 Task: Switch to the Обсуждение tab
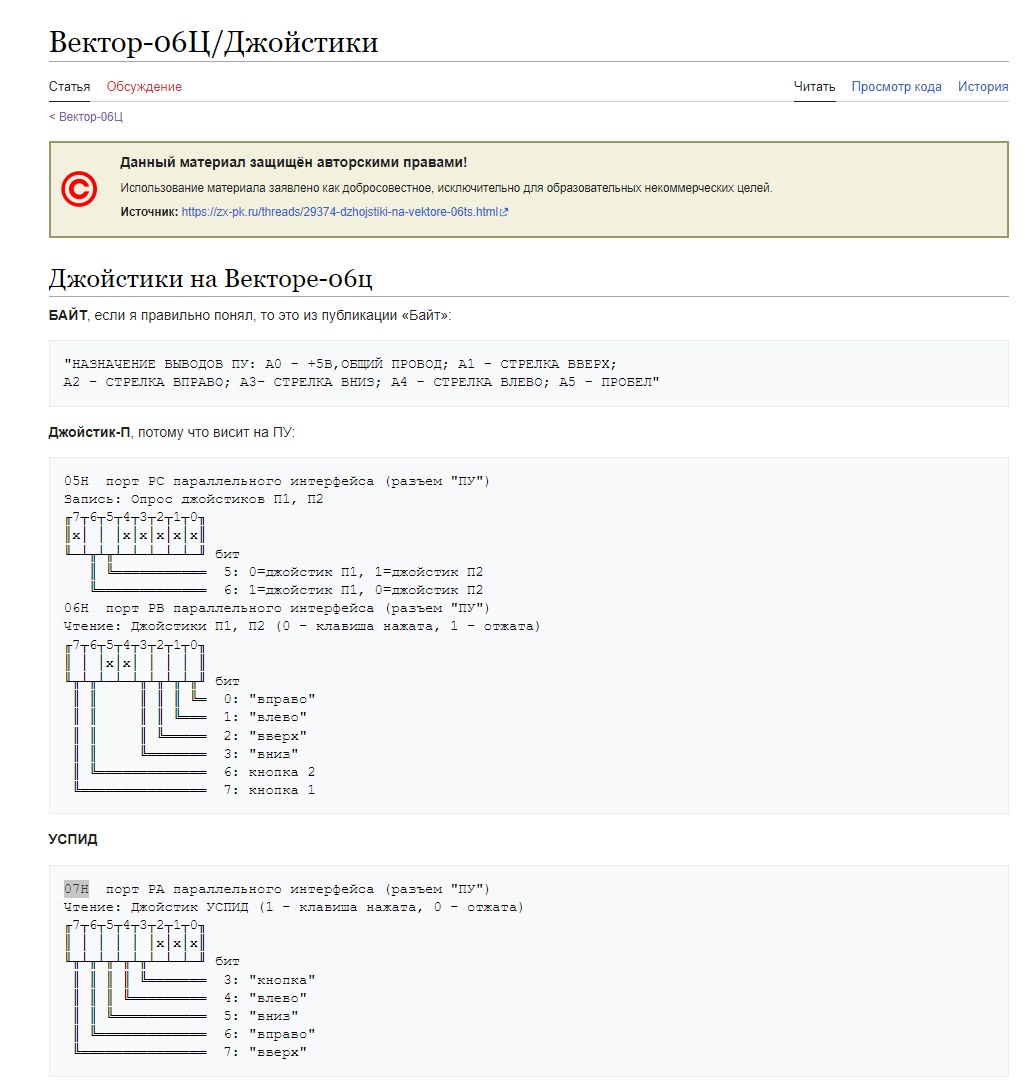point(144,87)
